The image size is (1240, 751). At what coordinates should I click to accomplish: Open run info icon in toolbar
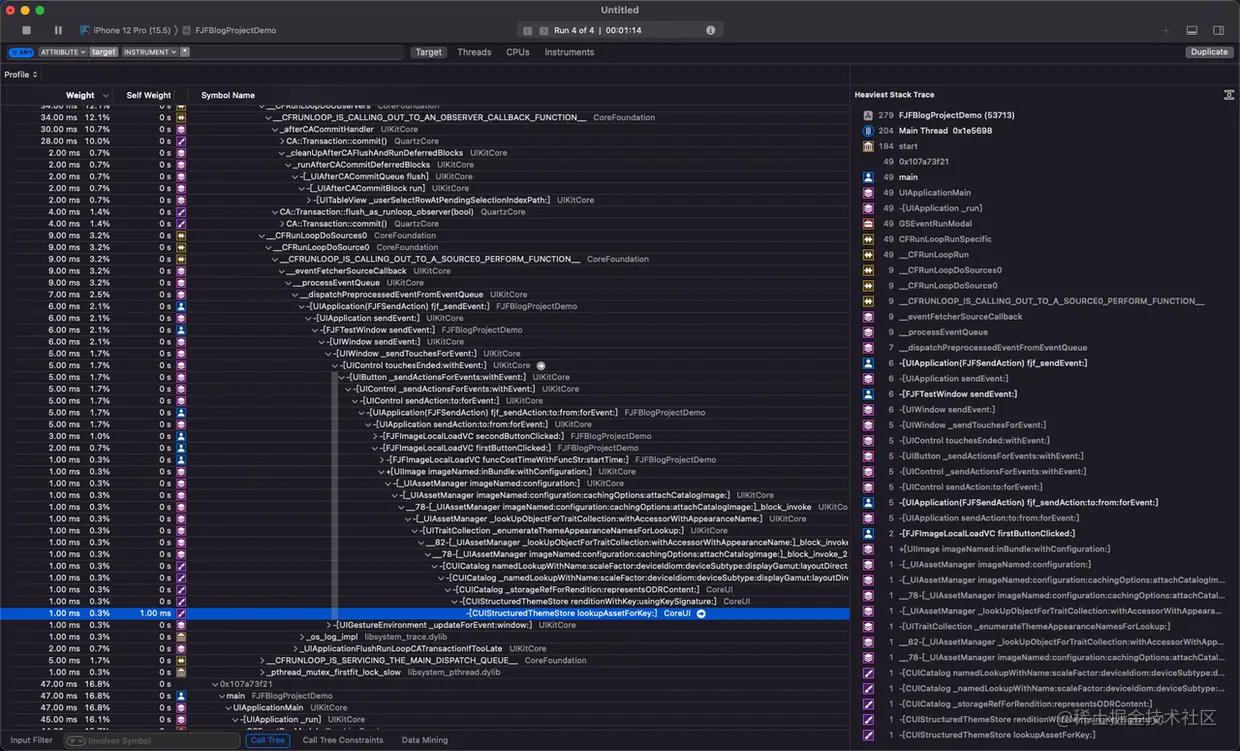(x=711, y=31)
